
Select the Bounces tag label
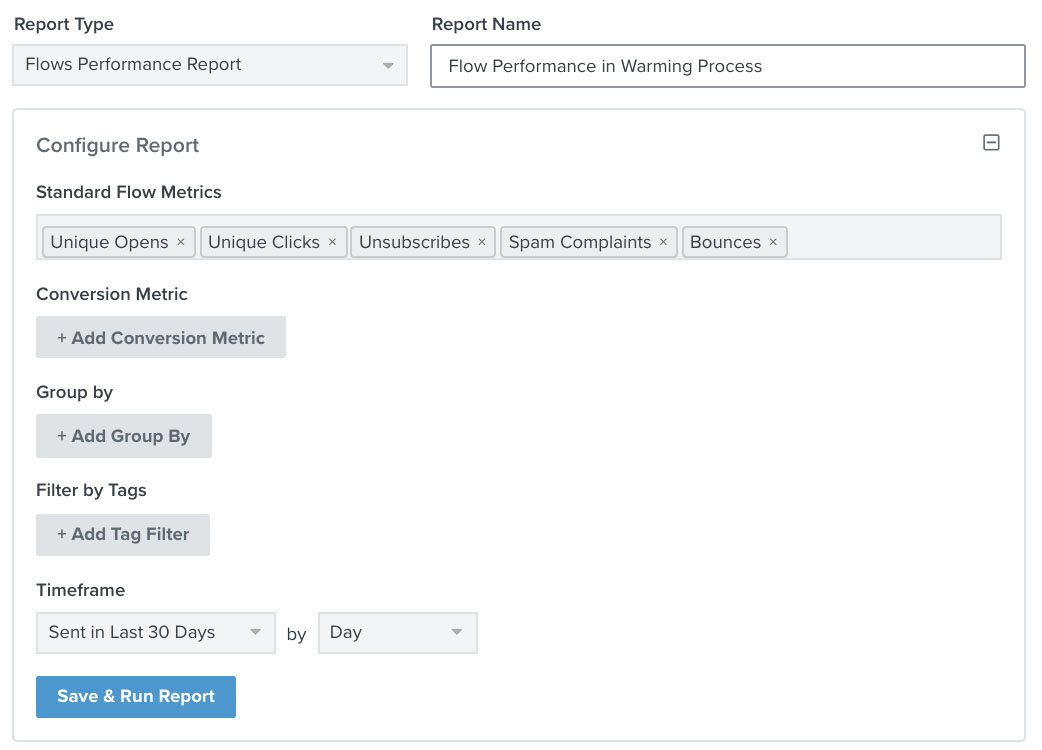(x=725, y=242)
